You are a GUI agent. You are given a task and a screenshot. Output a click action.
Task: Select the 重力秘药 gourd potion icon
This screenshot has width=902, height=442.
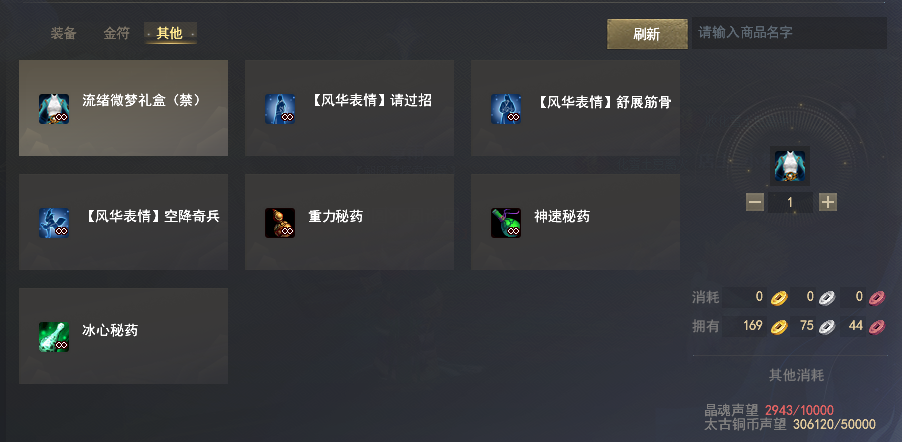(x=280, y=223)
